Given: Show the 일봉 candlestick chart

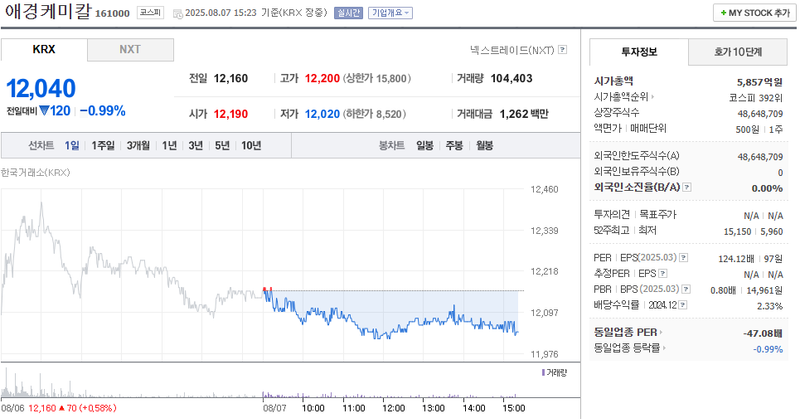Looking at the screenshot, I should [x=424, y=145].
